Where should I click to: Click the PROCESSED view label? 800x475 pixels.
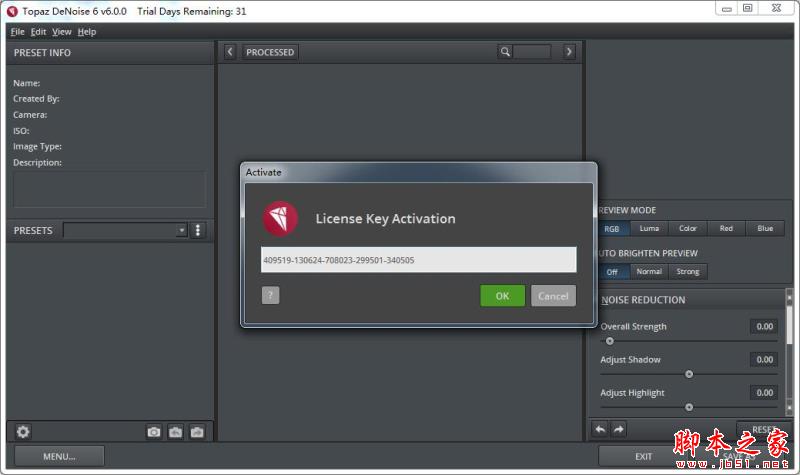(x=270, y=52)
